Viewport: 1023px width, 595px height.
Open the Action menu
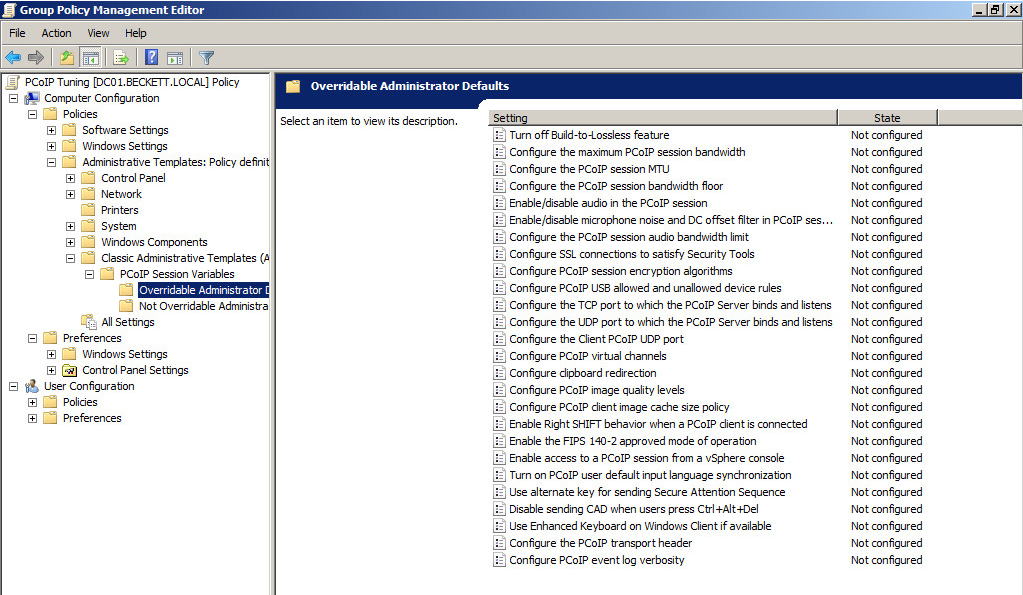tap(56, 33)
